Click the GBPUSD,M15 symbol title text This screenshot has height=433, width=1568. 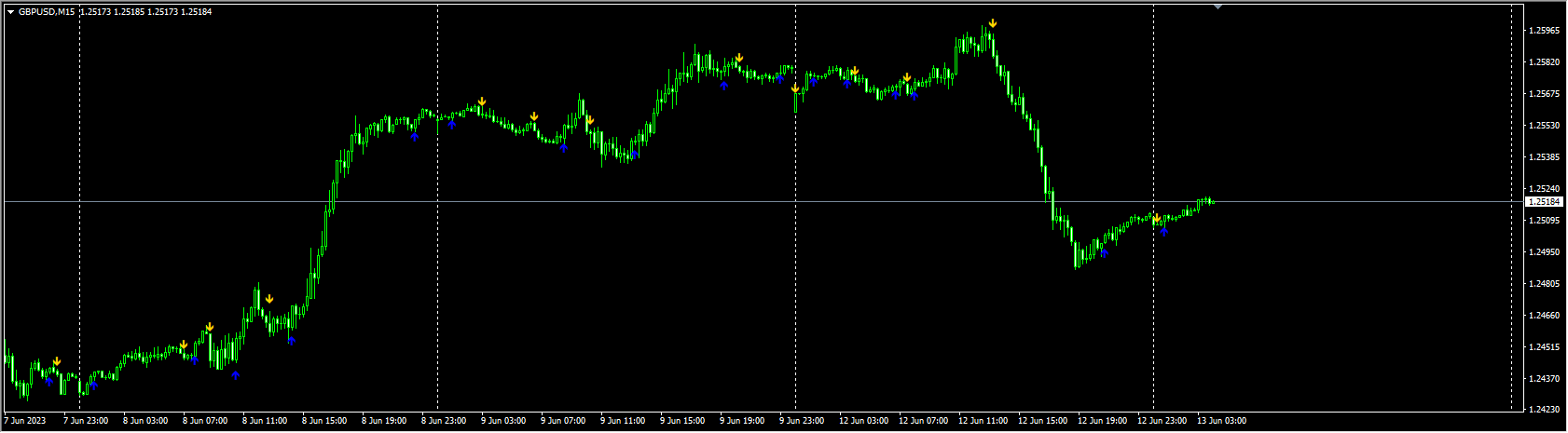[x=47, y=12]
